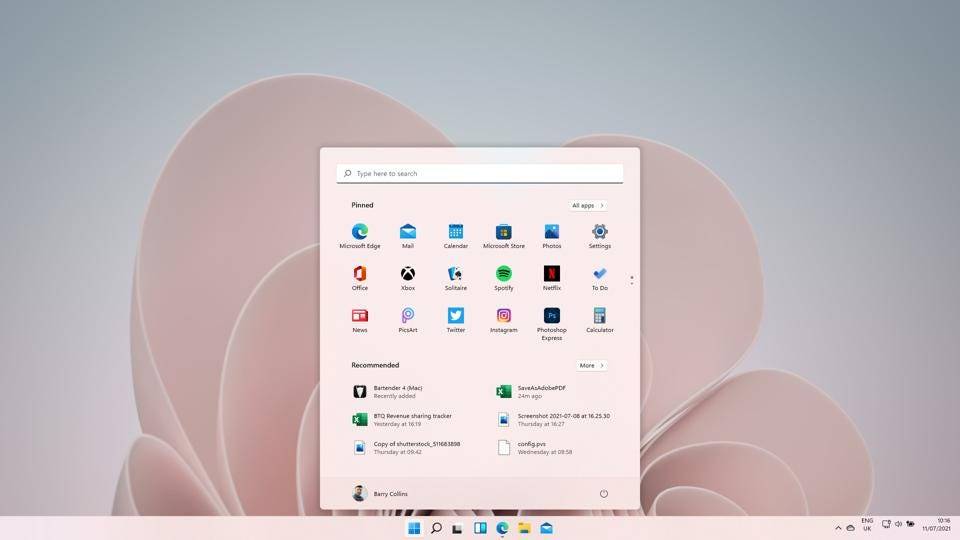960x540 pixels.
Task: Open the Calculator app
Action: point(600,316)
